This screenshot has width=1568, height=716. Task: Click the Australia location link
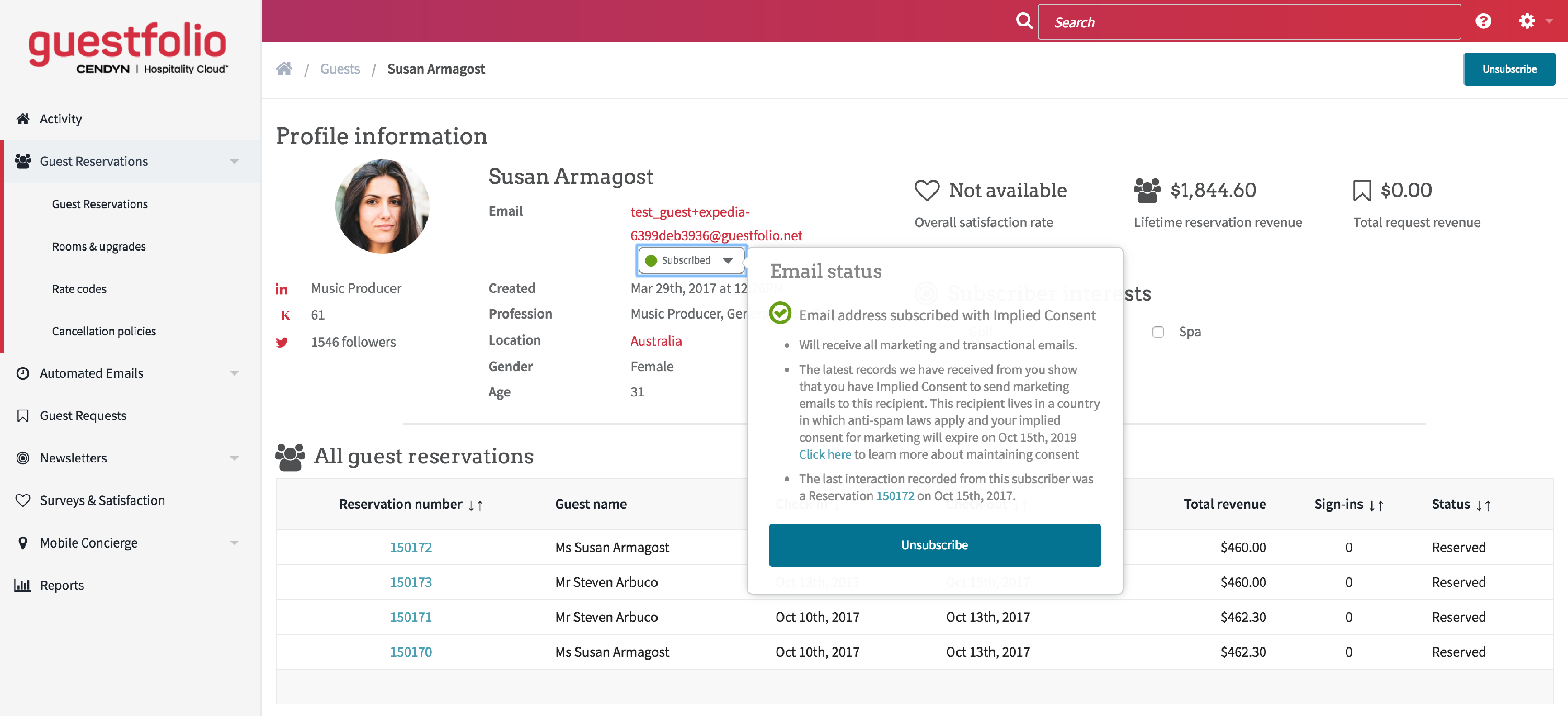coord(655,341)
